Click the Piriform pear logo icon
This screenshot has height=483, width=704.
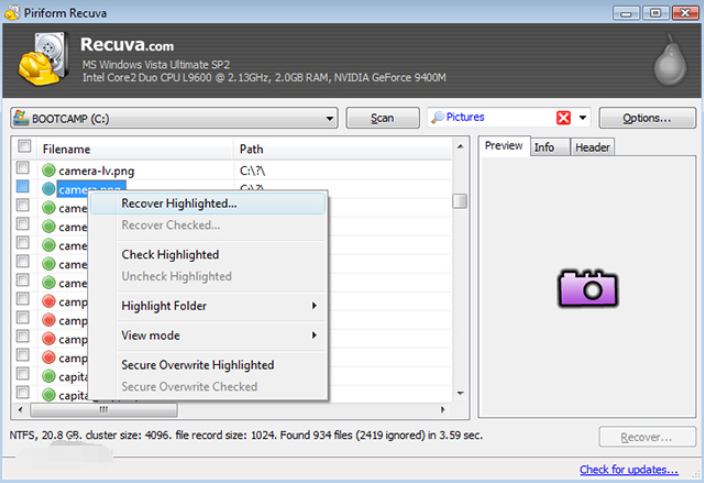(670, 60)
